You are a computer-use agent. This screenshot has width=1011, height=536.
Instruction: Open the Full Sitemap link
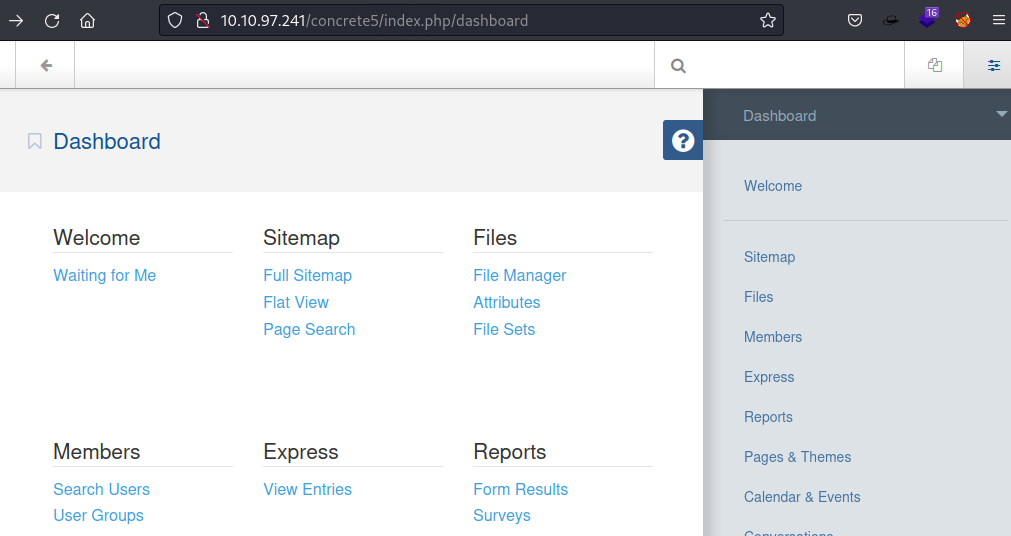tap(307, 275)
